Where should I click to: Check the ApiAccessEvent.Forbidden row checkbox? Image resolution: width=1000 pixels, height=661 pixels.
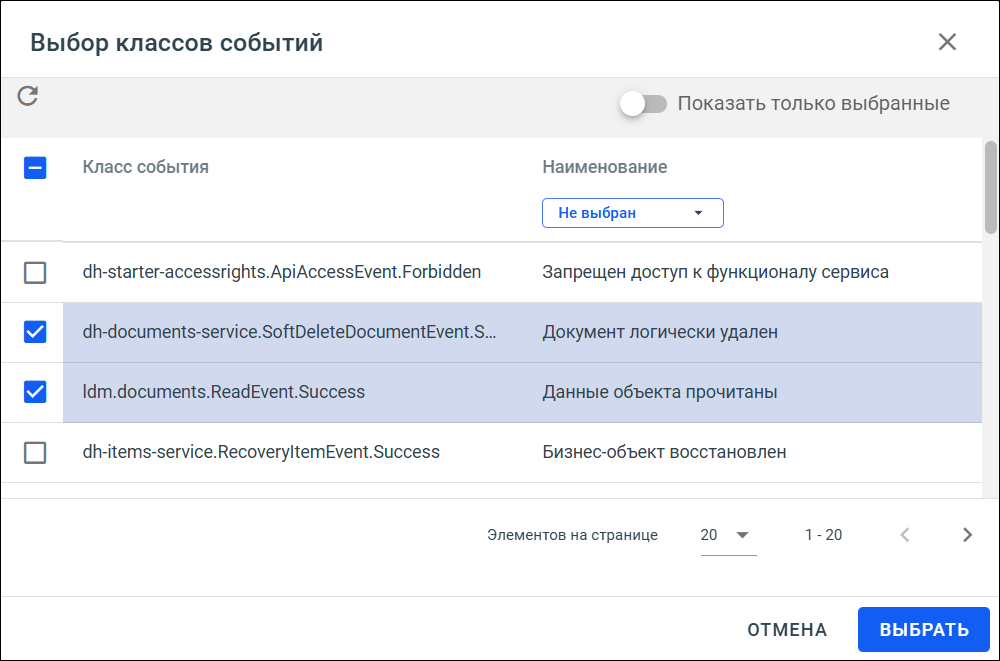[x=35, y=272]
